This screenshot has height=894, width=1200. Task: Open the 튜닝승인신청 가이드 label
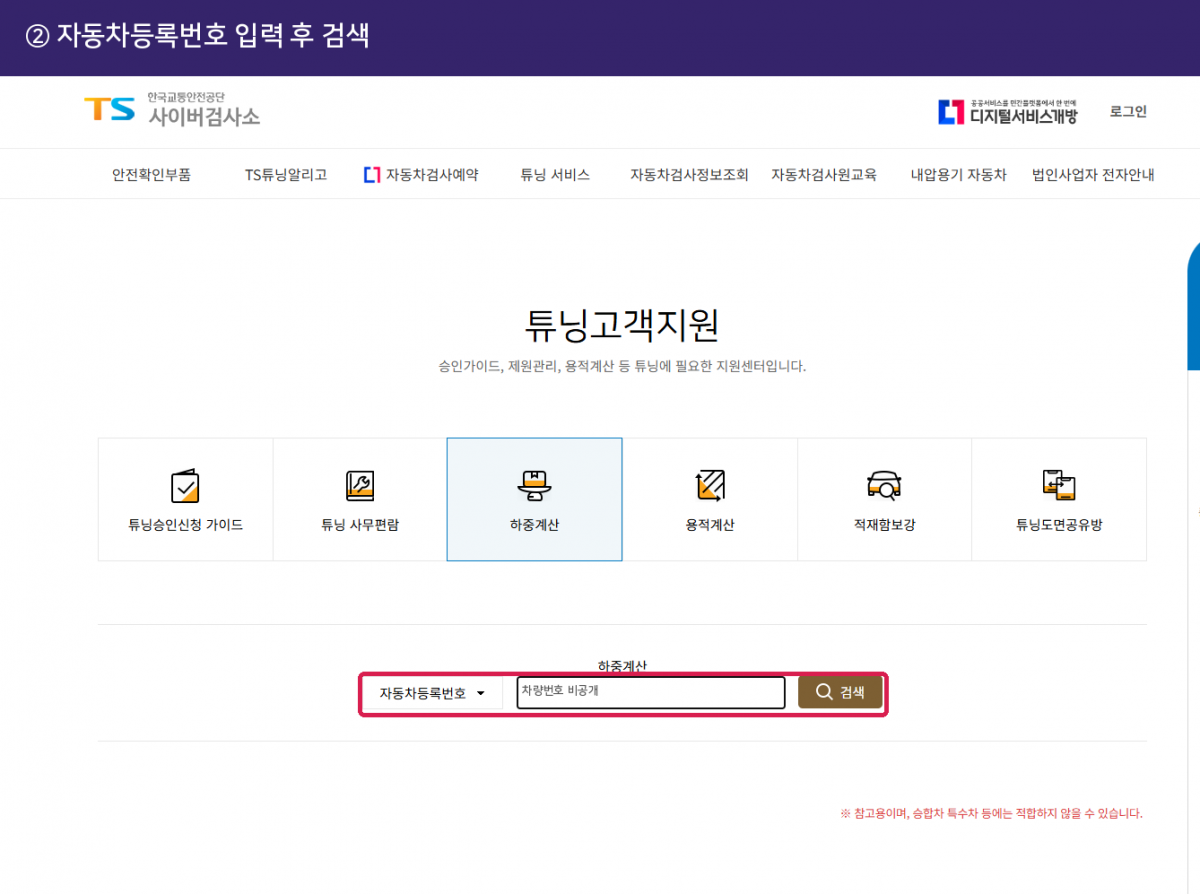185,525
